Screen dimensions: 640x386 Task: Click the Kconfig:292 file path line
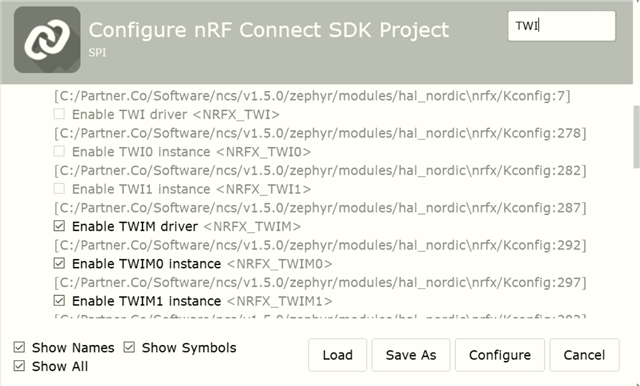(x=320, y=245)
